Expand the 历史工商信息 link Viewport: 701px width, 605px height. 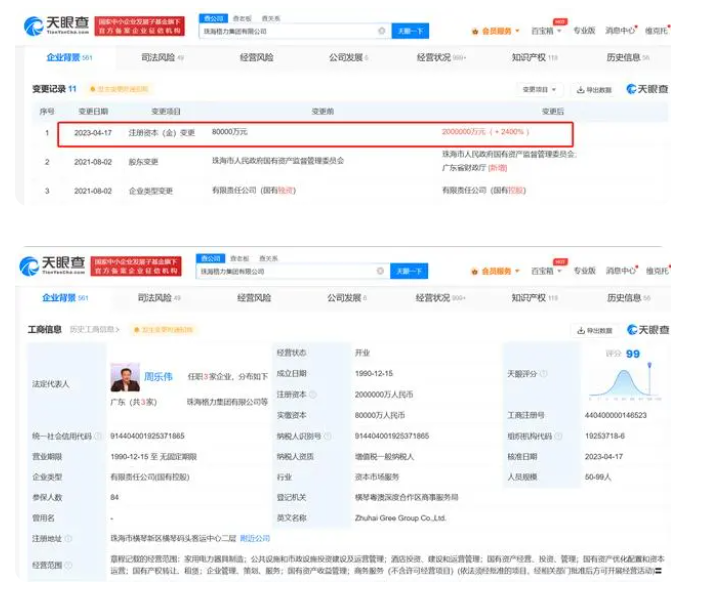click(95, 330)
